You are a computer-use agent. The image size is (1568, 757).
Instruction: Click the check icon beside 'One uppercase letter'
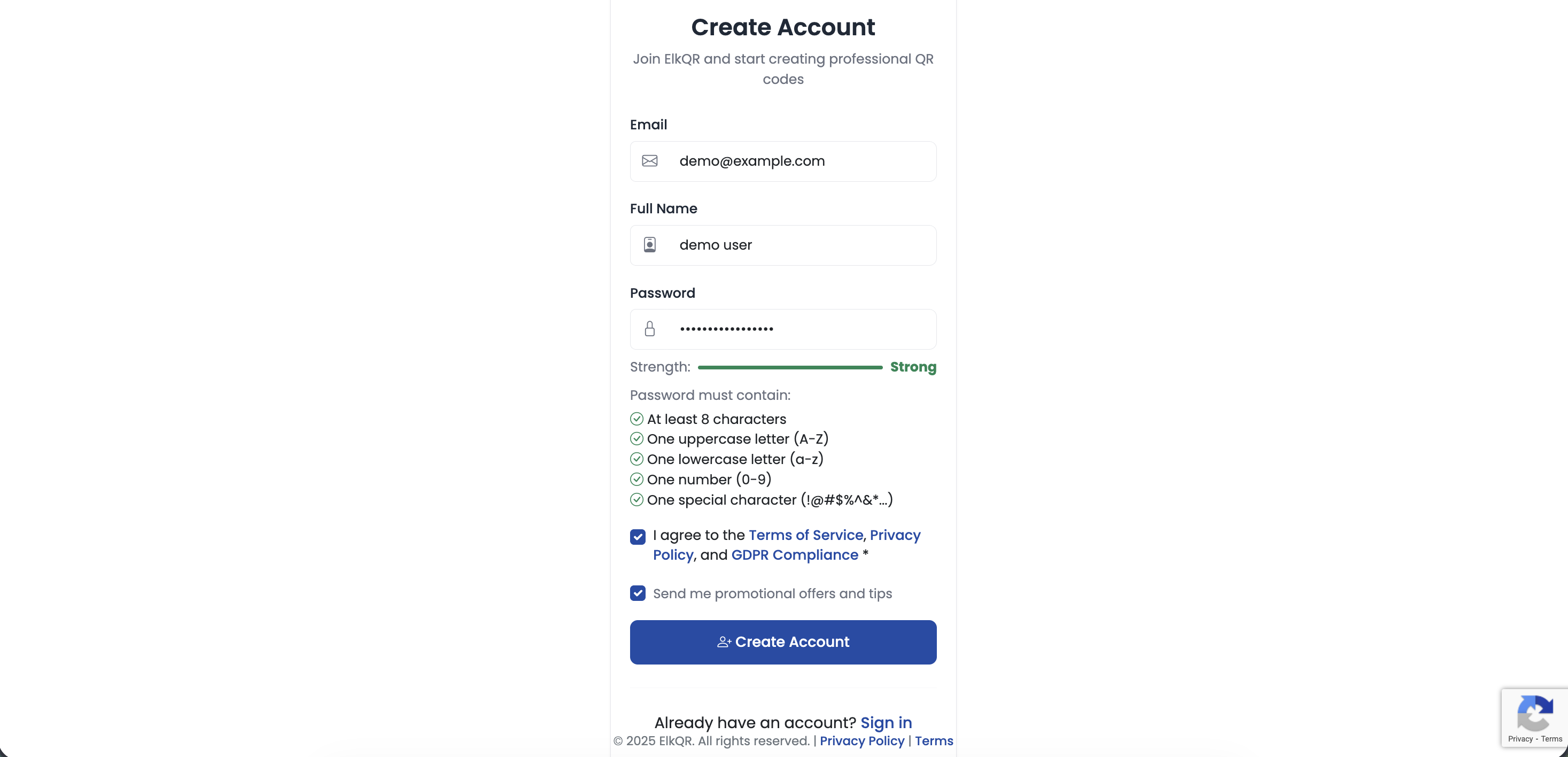coord(638,438)
